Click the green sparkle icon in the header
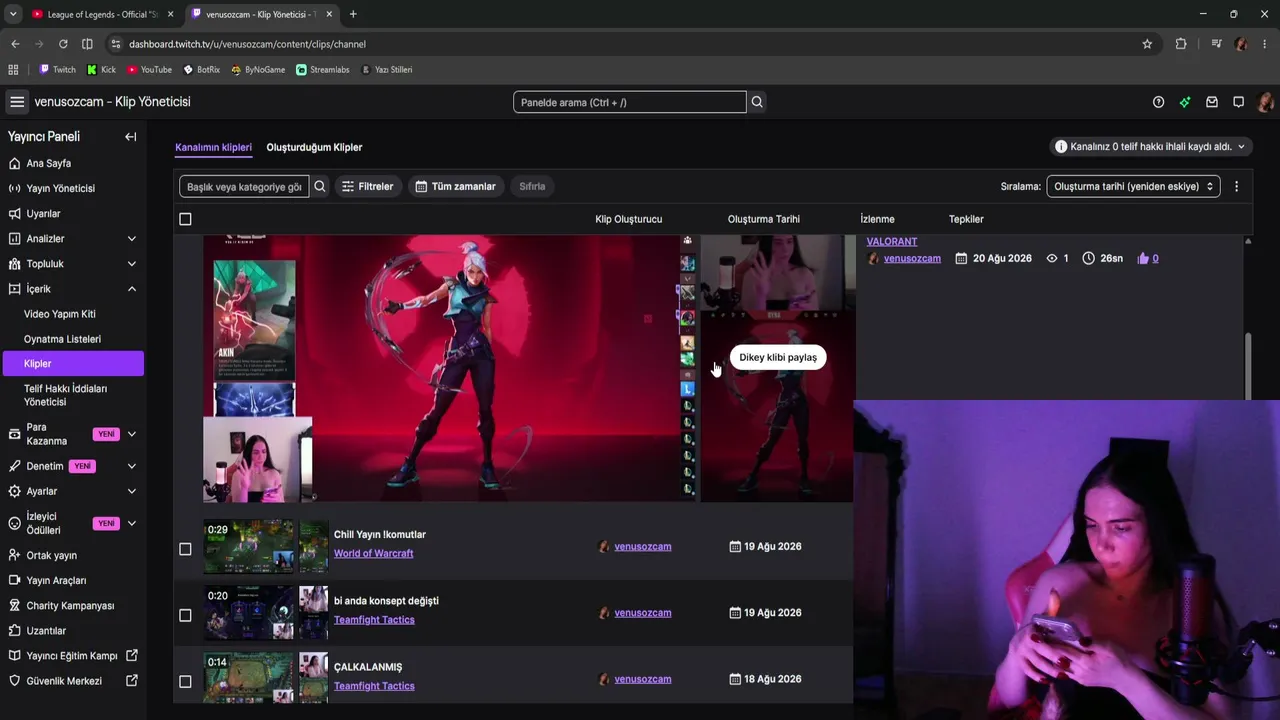 pyautogui.click(x=1185, y=102)
